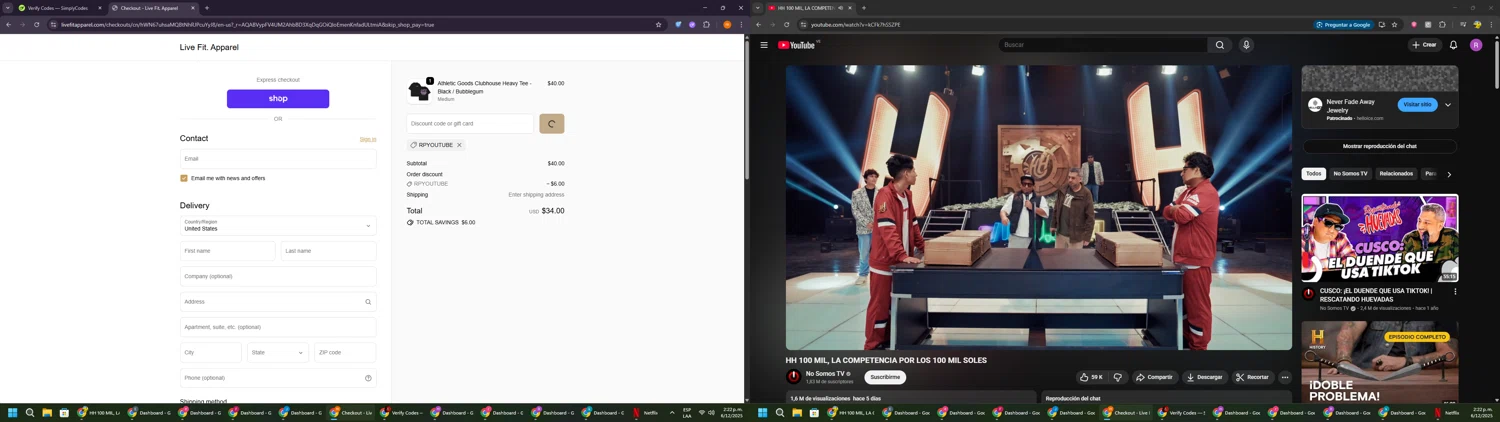Remove the RPYOUTUBE discount code tag
The width and height of the screenshot is (1500, 422).
[459, 145]
